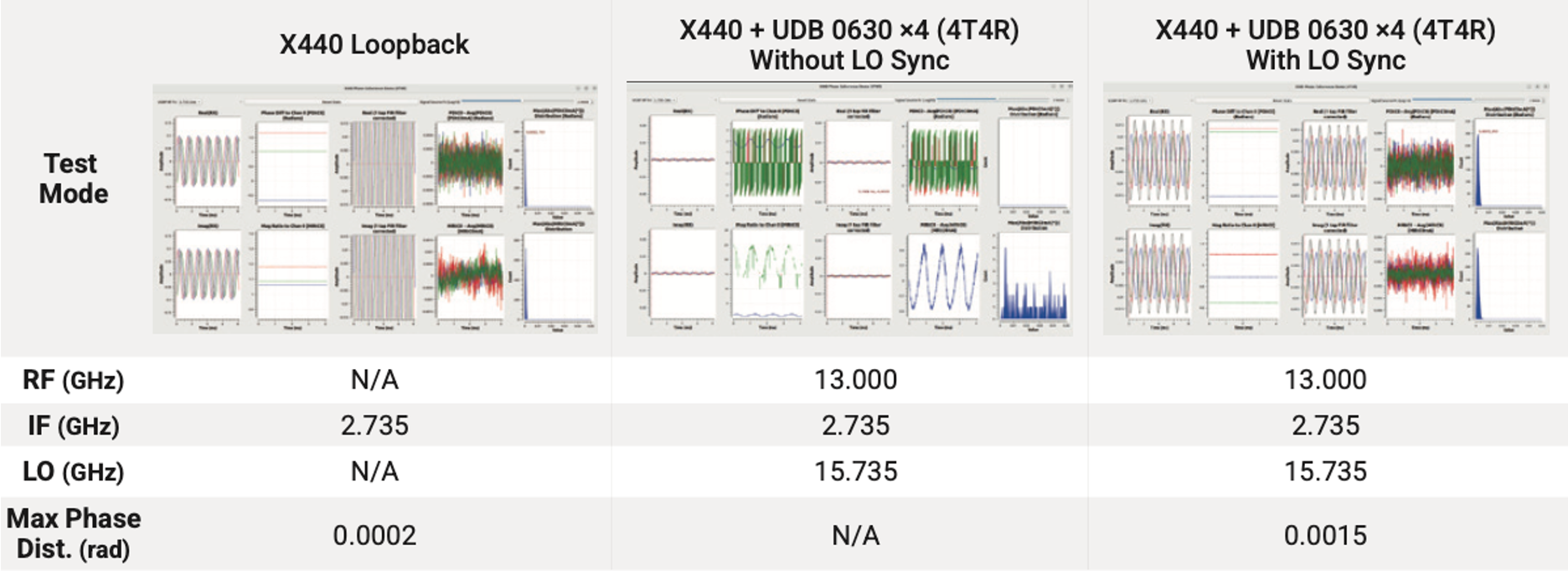Viewport: 1568px width, 571px height.
Task: Expand the USRP RF frequency dropdown in the Loopback window
Action: 190,102
